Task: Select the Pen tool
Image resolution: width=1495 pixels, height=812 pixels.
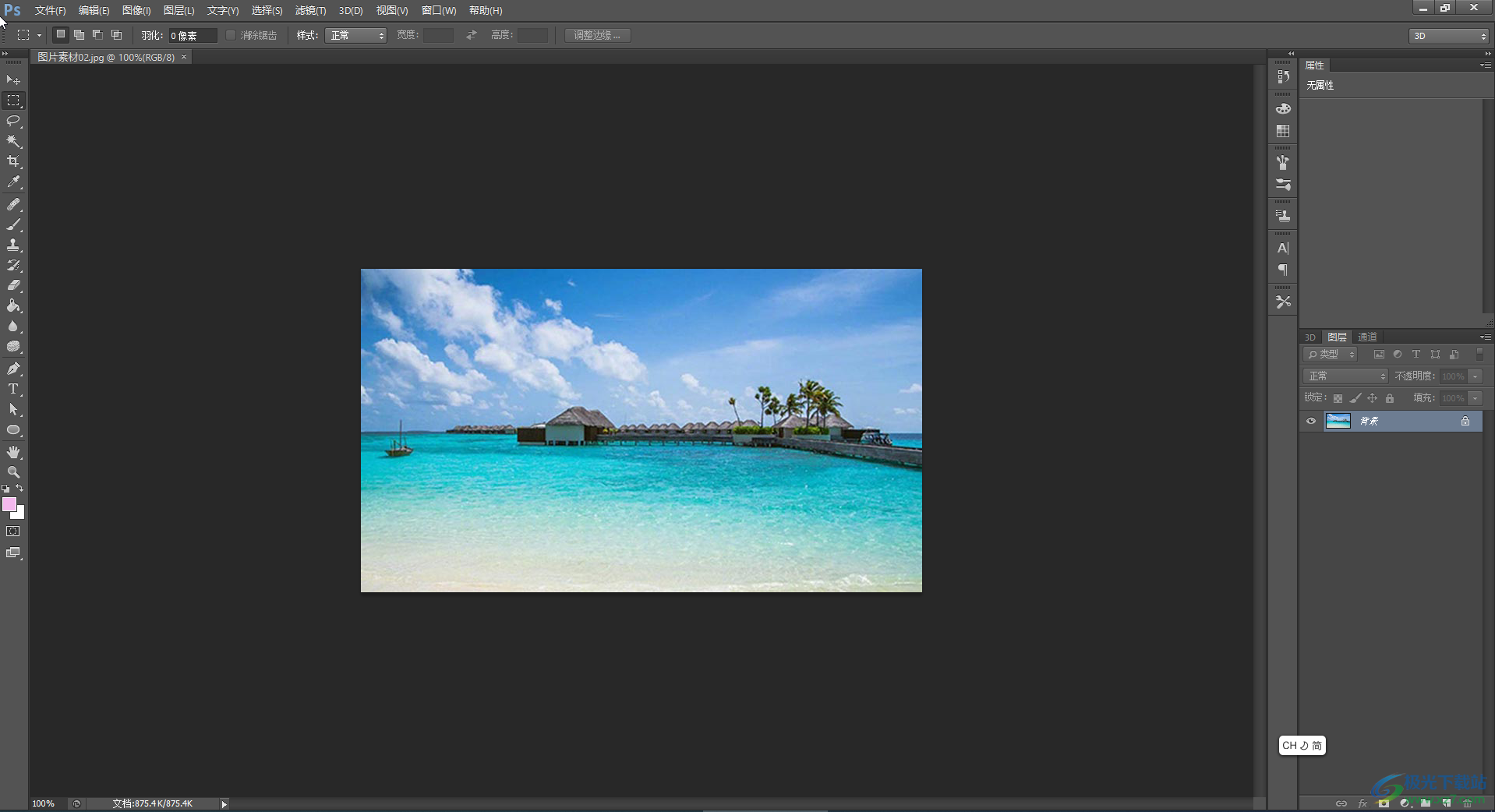Action: tap(13, 369)
